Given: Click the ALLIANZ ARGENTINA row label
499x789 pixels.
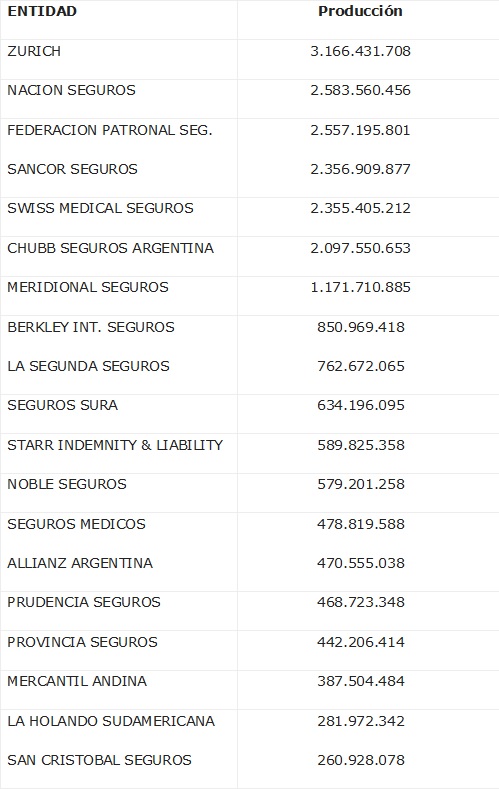Looking at the screenshot, I should [80, 563].
